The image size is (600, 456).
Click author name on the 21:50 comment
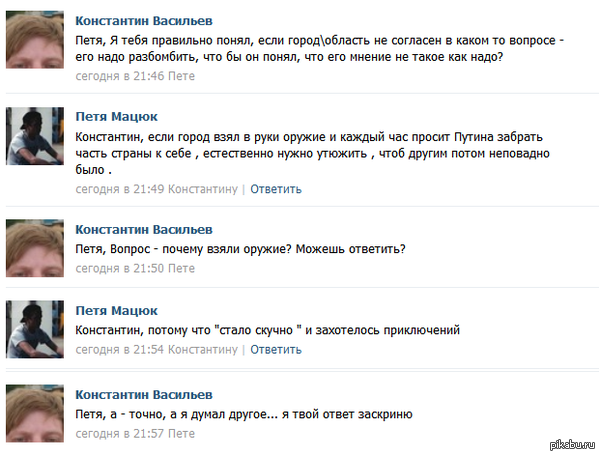[143, 229]
